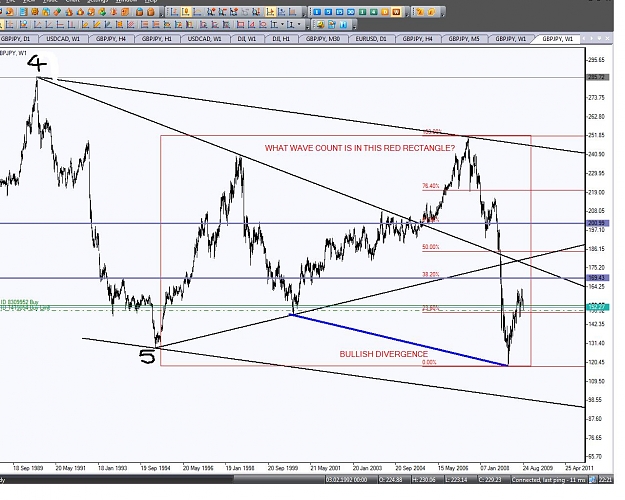Expand overflow arrow of the drawing objects toolbar
The image size is (625, 500).
coord(308,27)
